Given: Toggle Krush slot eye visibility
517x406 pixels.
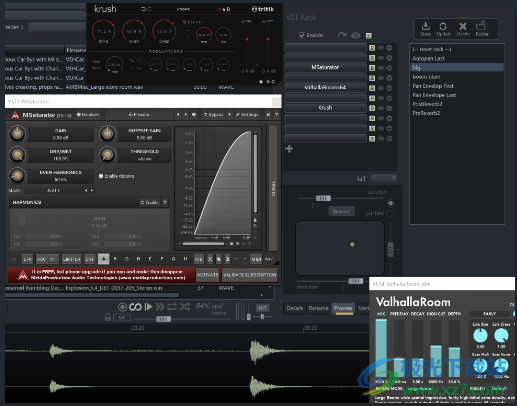Looking at the screenshot, I should pos(381,108).
